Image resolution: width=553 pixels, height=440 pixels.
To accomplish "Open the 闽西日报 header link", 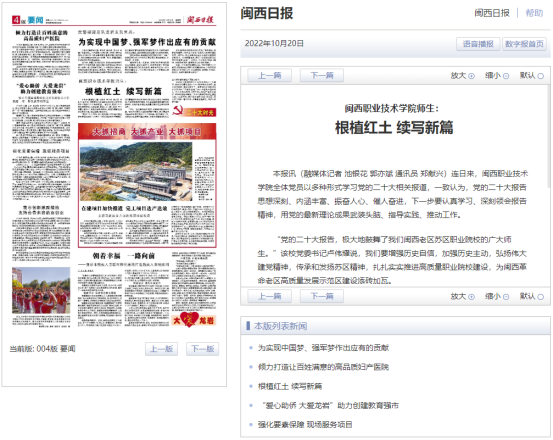I will [492, 13].
